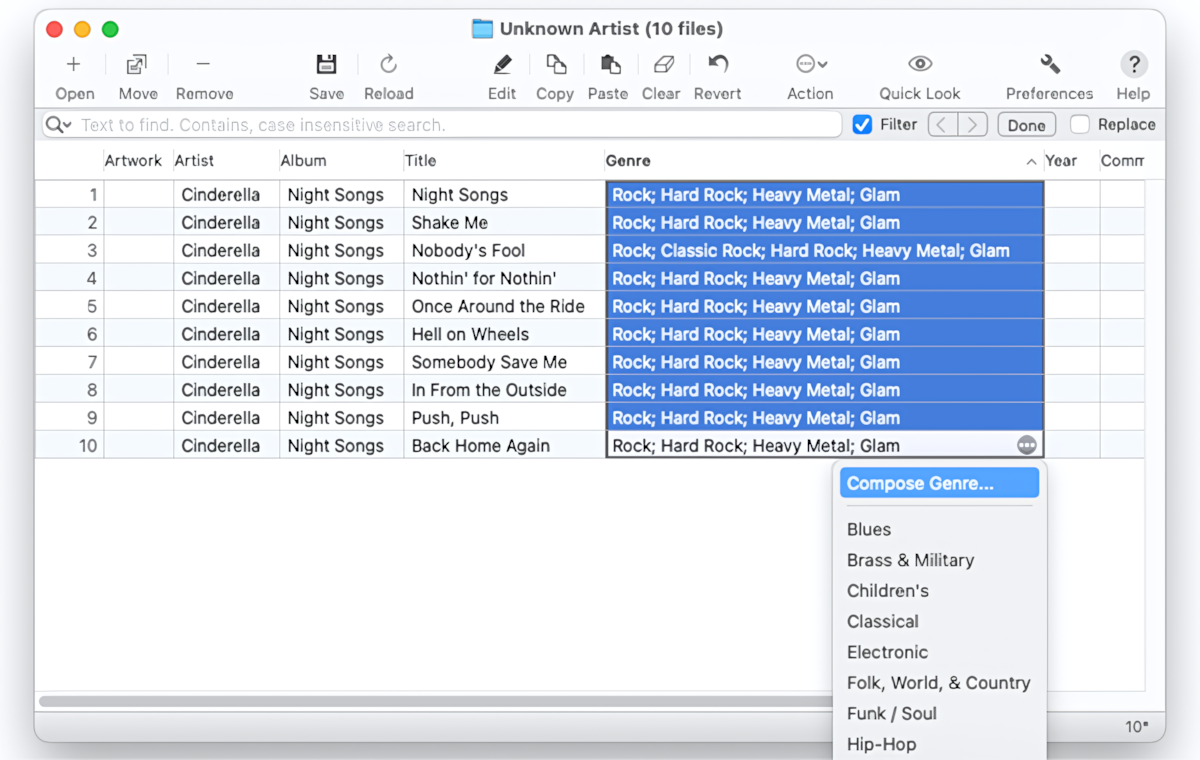Click the Copy toolbar icon
The width and height of the screenshot is (1200, 760).
click(555, 65)
